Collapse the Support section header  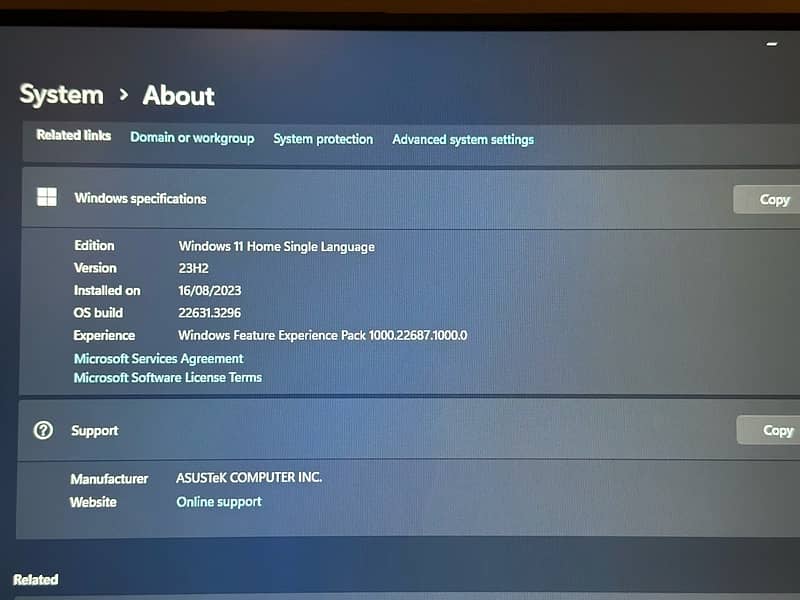(x=400, y=431)
